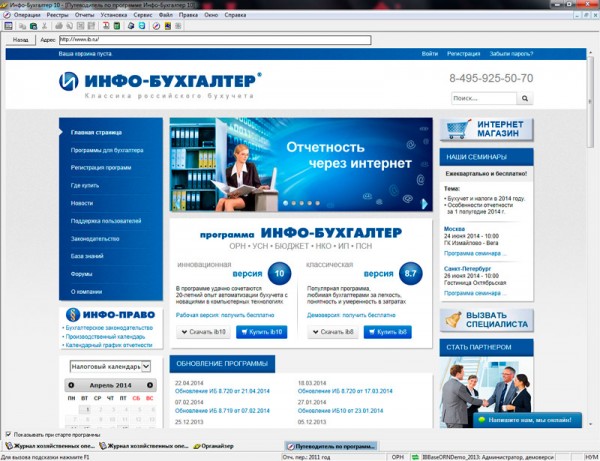Open the Окно menu

pyautogui.click(x=211, y=15)
